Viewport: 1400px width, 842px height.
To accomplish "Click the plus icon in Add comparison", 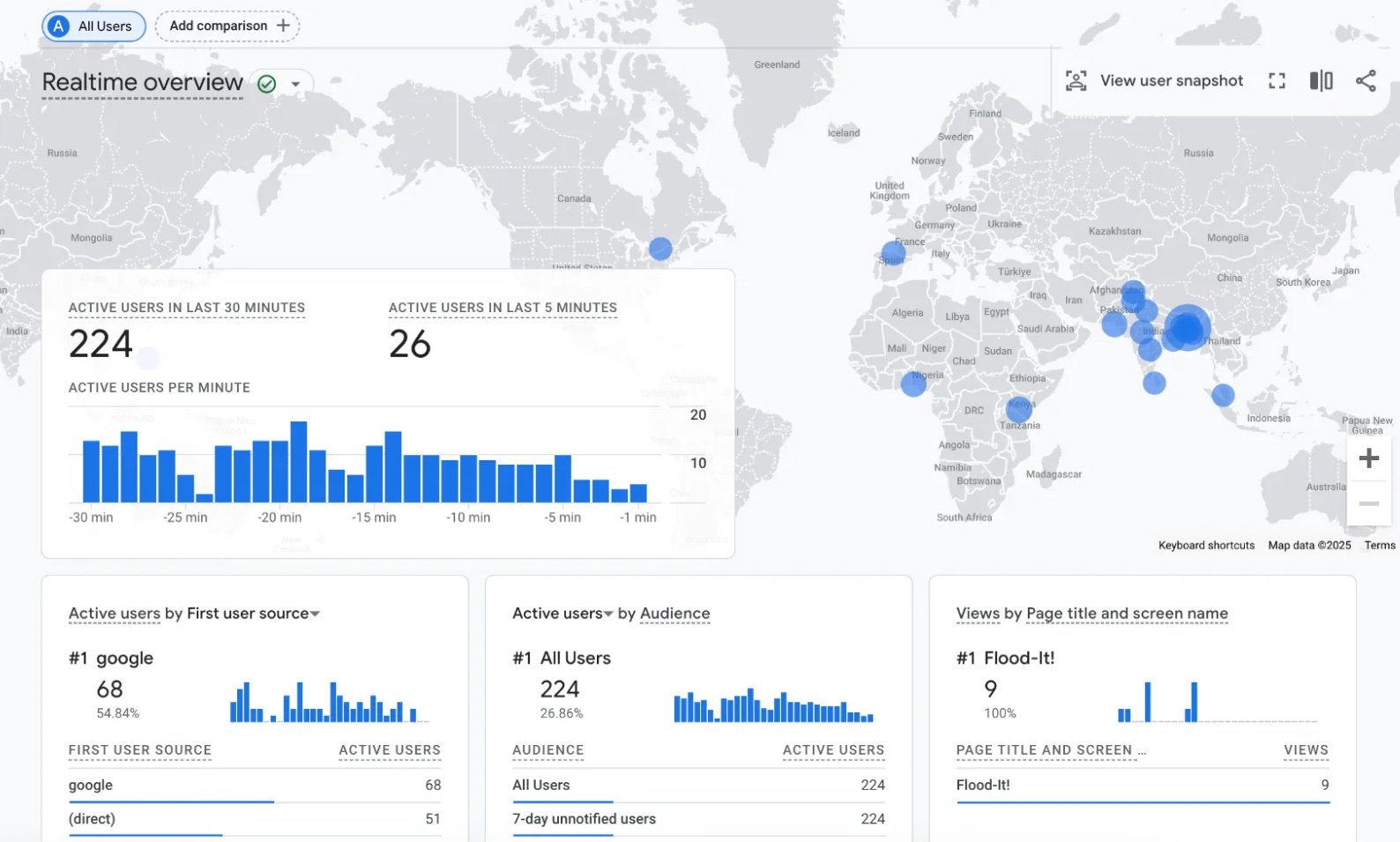I will tap(283, 26).
